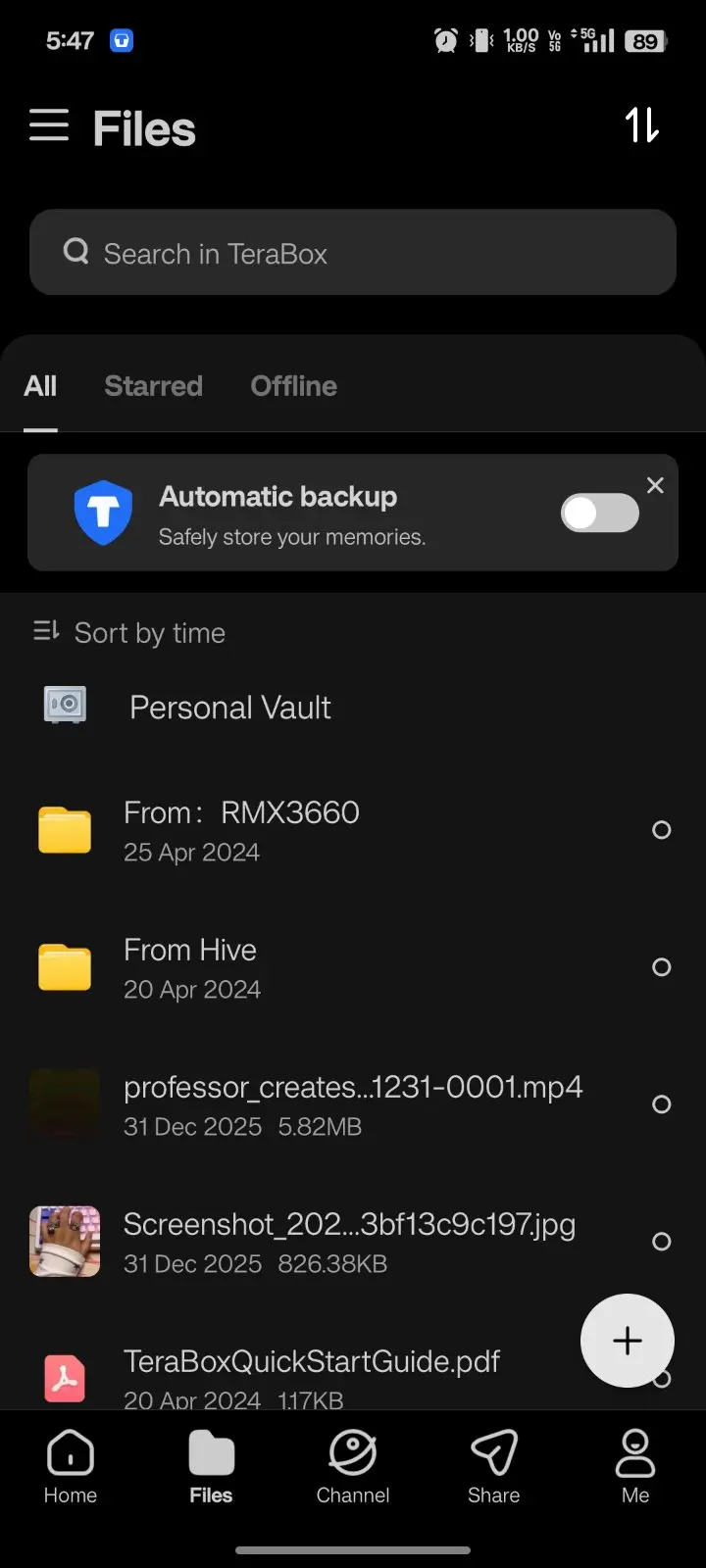This screenshot has height=1568, width=706.
Task: Tap the plus add button
Action: (628, 1341)
